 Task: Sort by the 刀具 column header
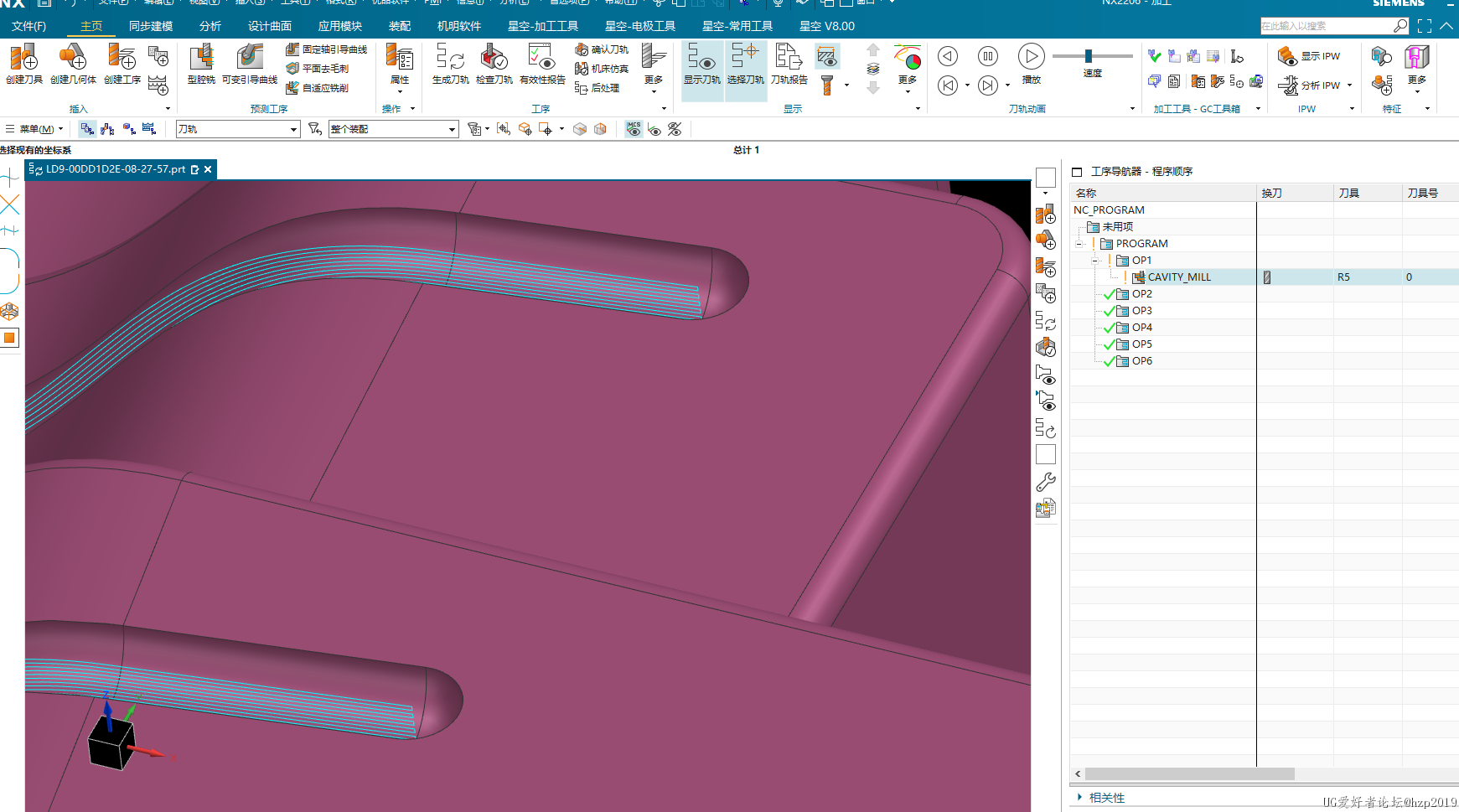tap(1368, 193)
